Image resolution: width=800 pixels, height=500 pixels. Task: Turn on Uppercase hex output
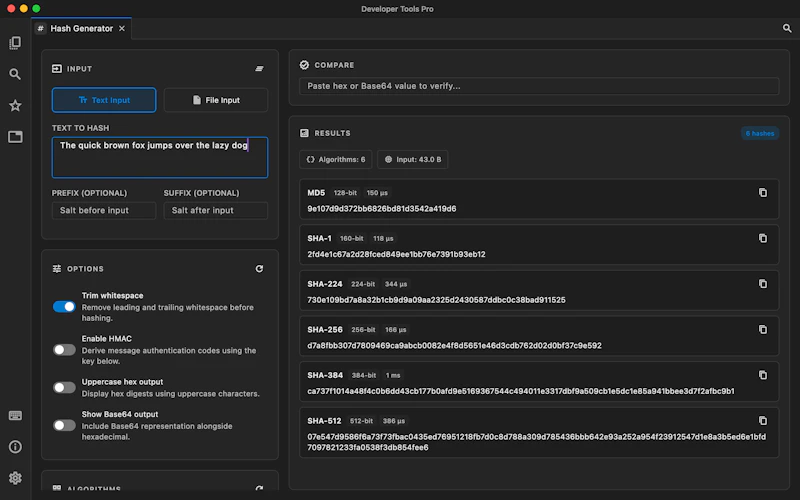[64, 388]
